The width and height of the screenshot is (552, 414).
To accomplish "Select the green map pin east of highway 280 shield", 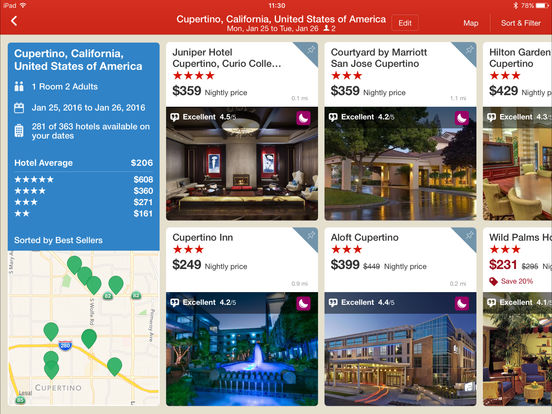I will tap(89, 338).
